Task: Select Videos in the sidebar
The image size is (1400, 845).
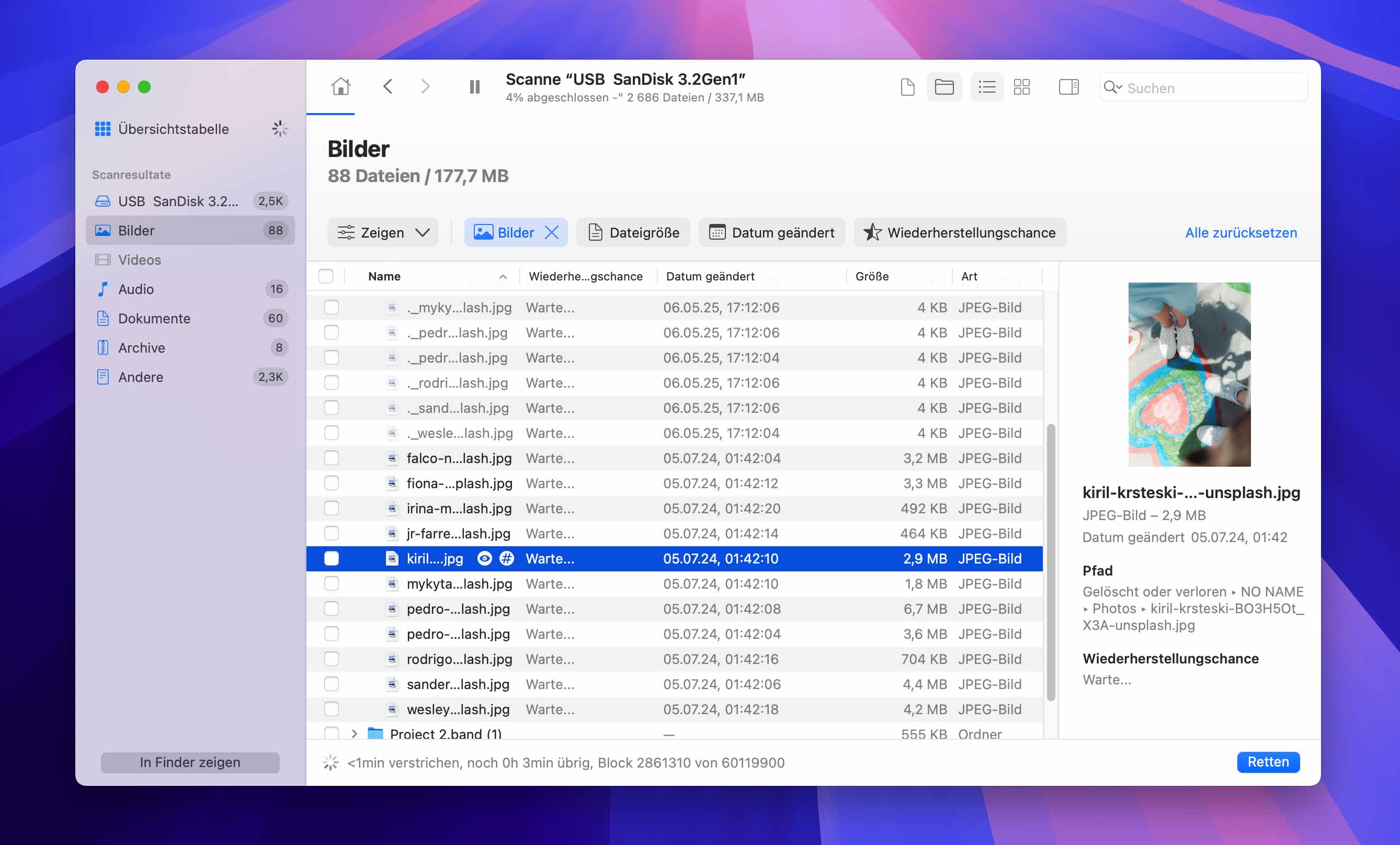Action: click(x=190, y=260)
